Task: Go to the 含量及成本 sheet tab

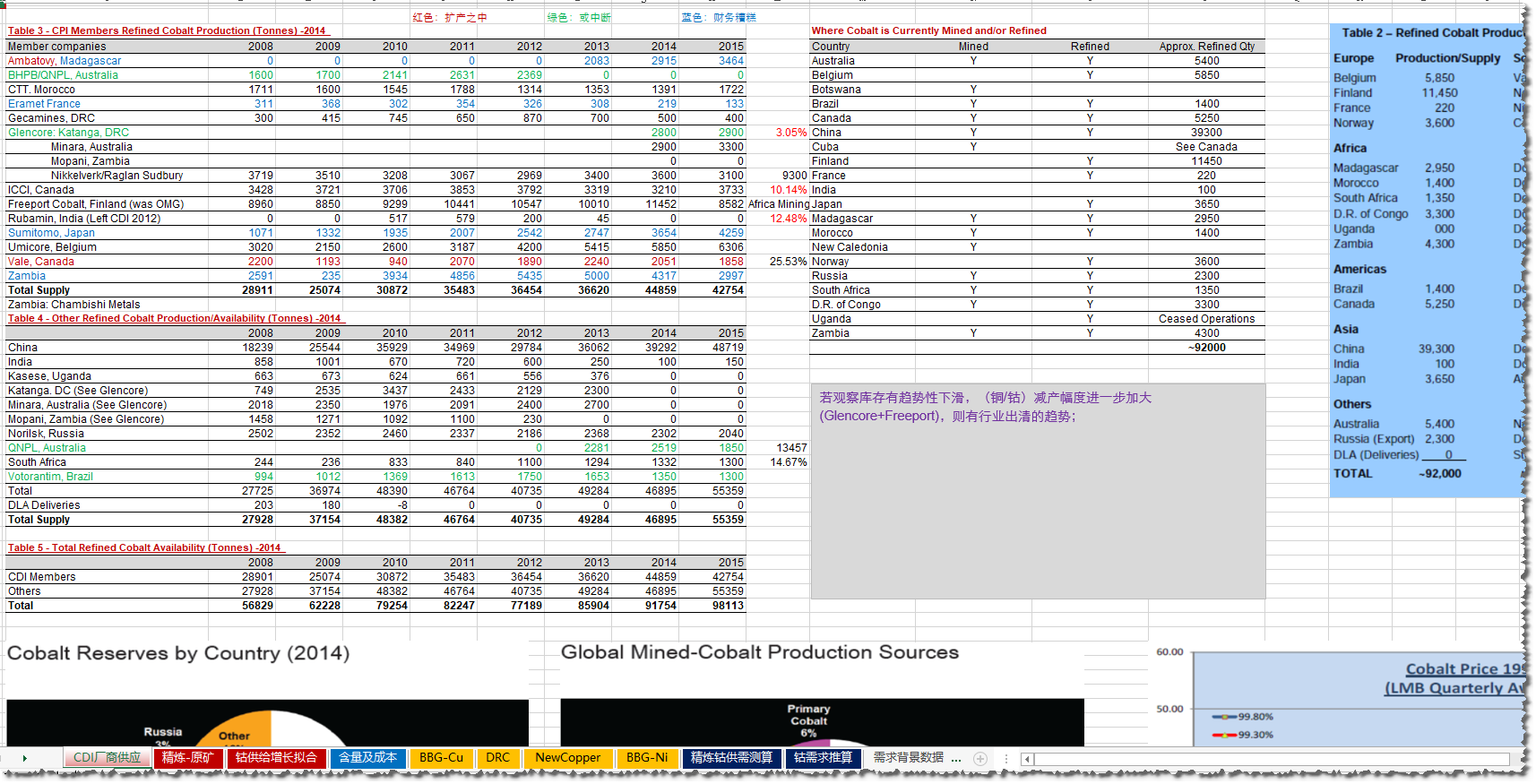Action: [367, 758]
